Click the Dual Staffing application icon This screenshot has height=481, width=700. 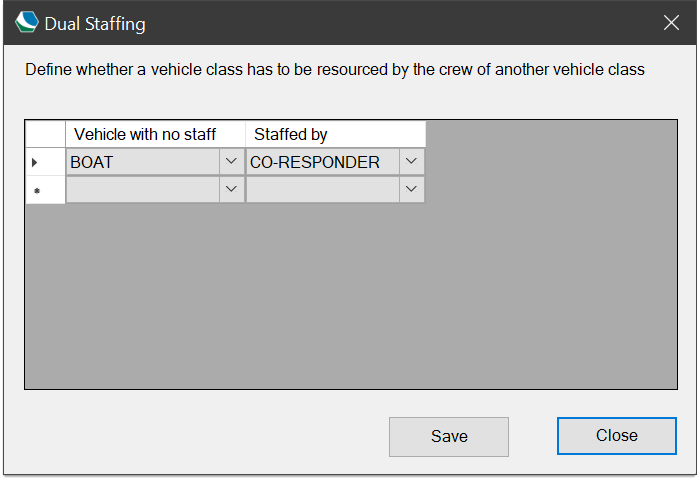[x=26, y=22]
